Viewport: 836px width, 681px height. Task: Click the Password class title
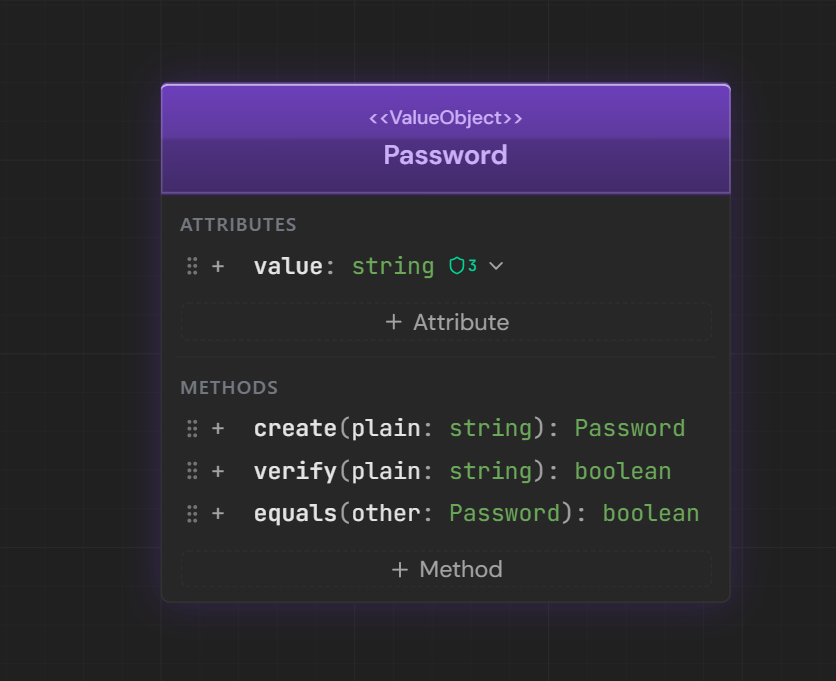coord(446,155)
